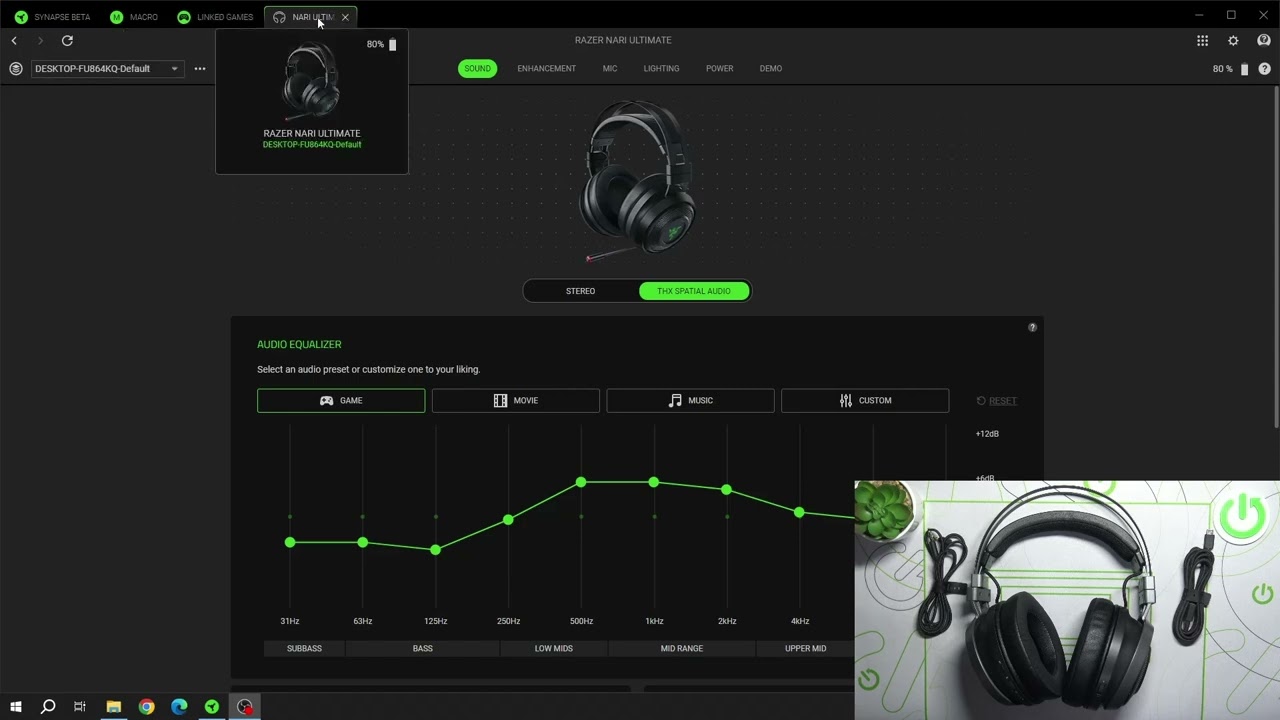The image size is (1280, 720).
Task: Click the RAZER NARI ULTIMATE page title
Action: point(623,41)
